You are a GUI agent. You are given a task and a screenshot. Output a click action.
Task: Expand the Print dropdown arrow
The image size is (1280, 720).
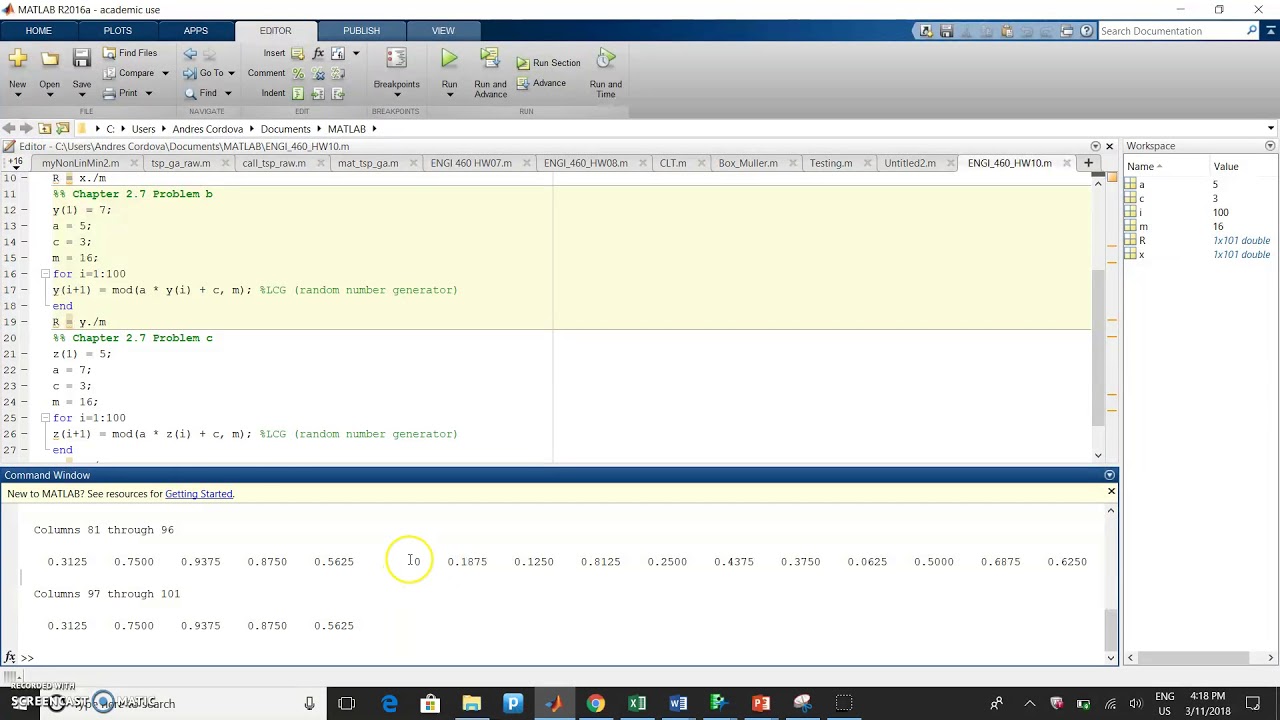[149, 93]
